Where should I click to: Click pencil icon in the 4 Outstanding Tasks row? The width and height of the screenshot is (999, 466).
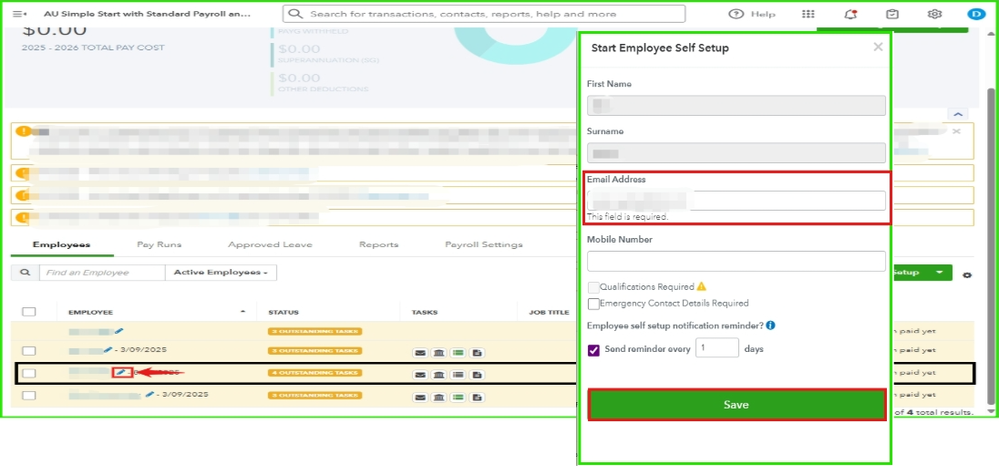(x=122, y=372)
